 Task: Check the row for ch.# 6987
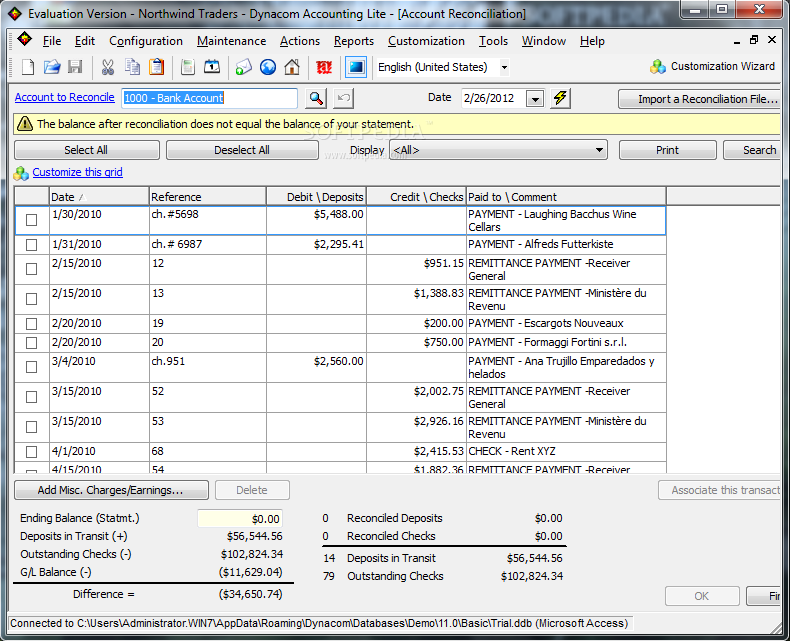31,244
